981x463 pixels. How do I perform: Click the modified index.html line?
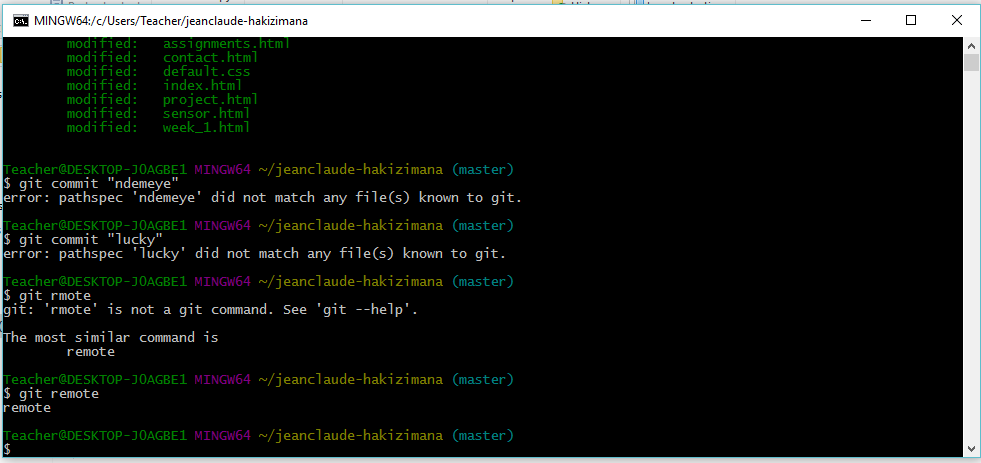[155, 85]
